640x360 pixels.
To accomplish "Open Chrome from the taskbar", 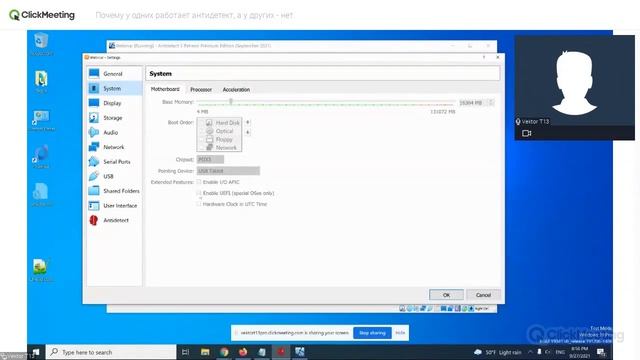I will (224, 352).
